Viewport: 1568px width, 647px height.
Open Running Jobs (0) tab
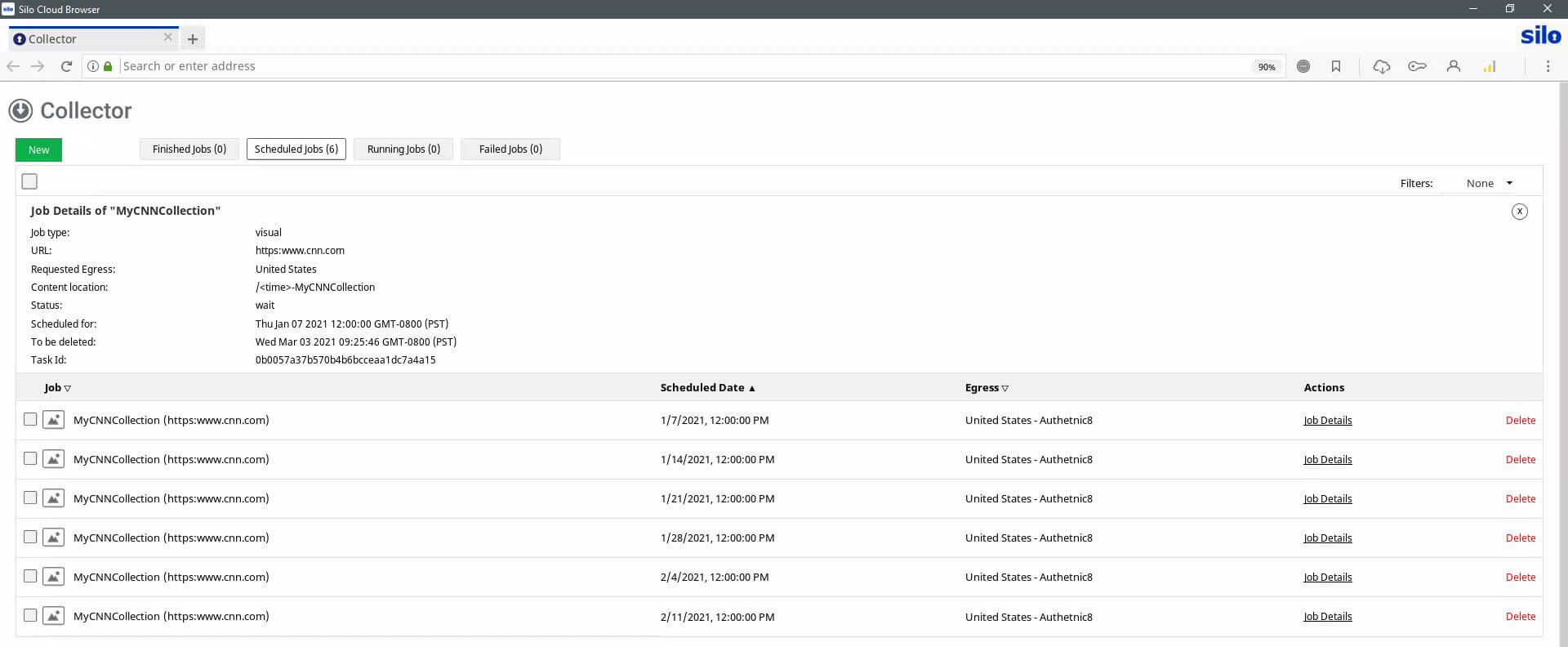tap(403, 149)
